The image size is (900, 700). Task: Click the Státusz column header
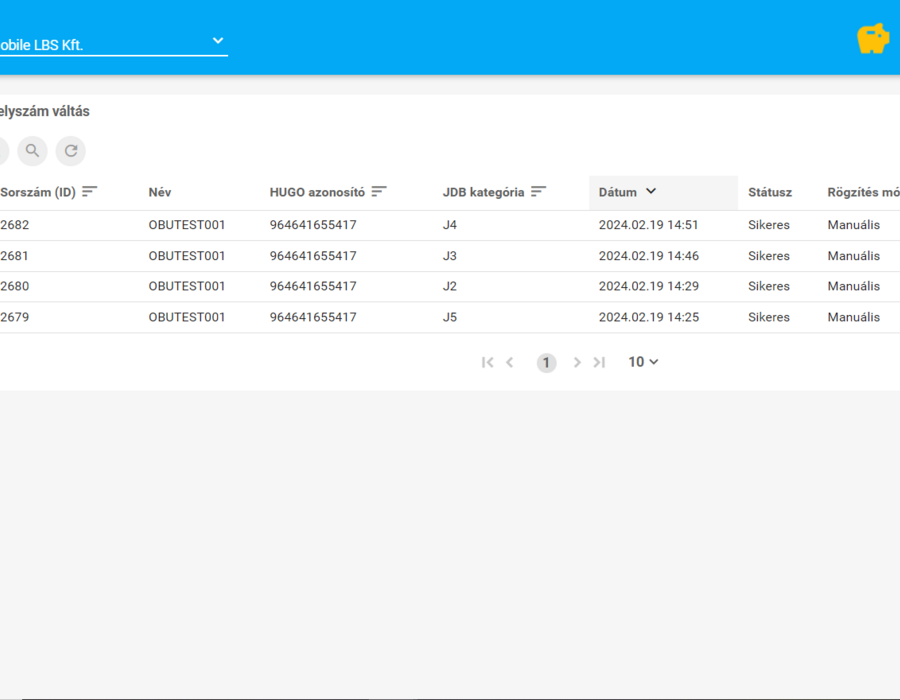[x=770, y=192]
